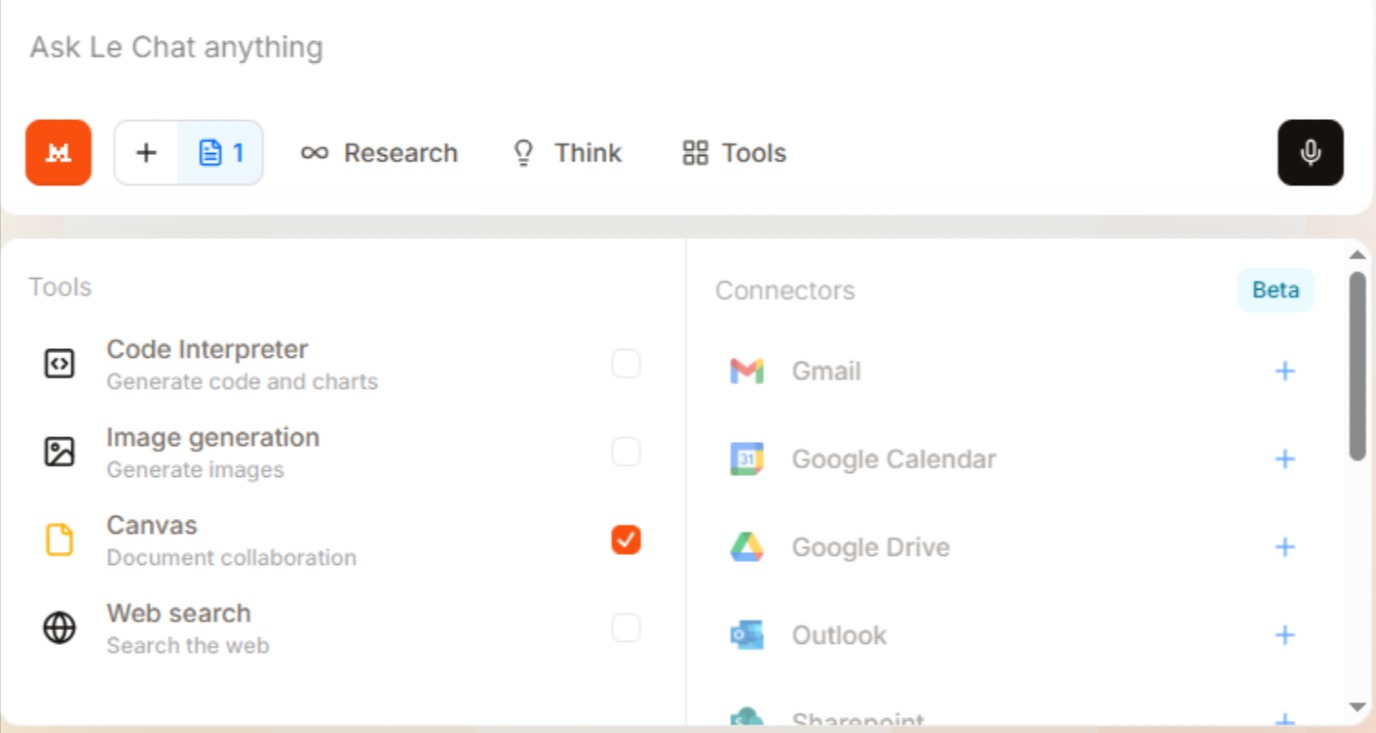The image size is (1376, 733).
Task: Tick the Image generation checkbox
Action: click(x=626, y=452)
